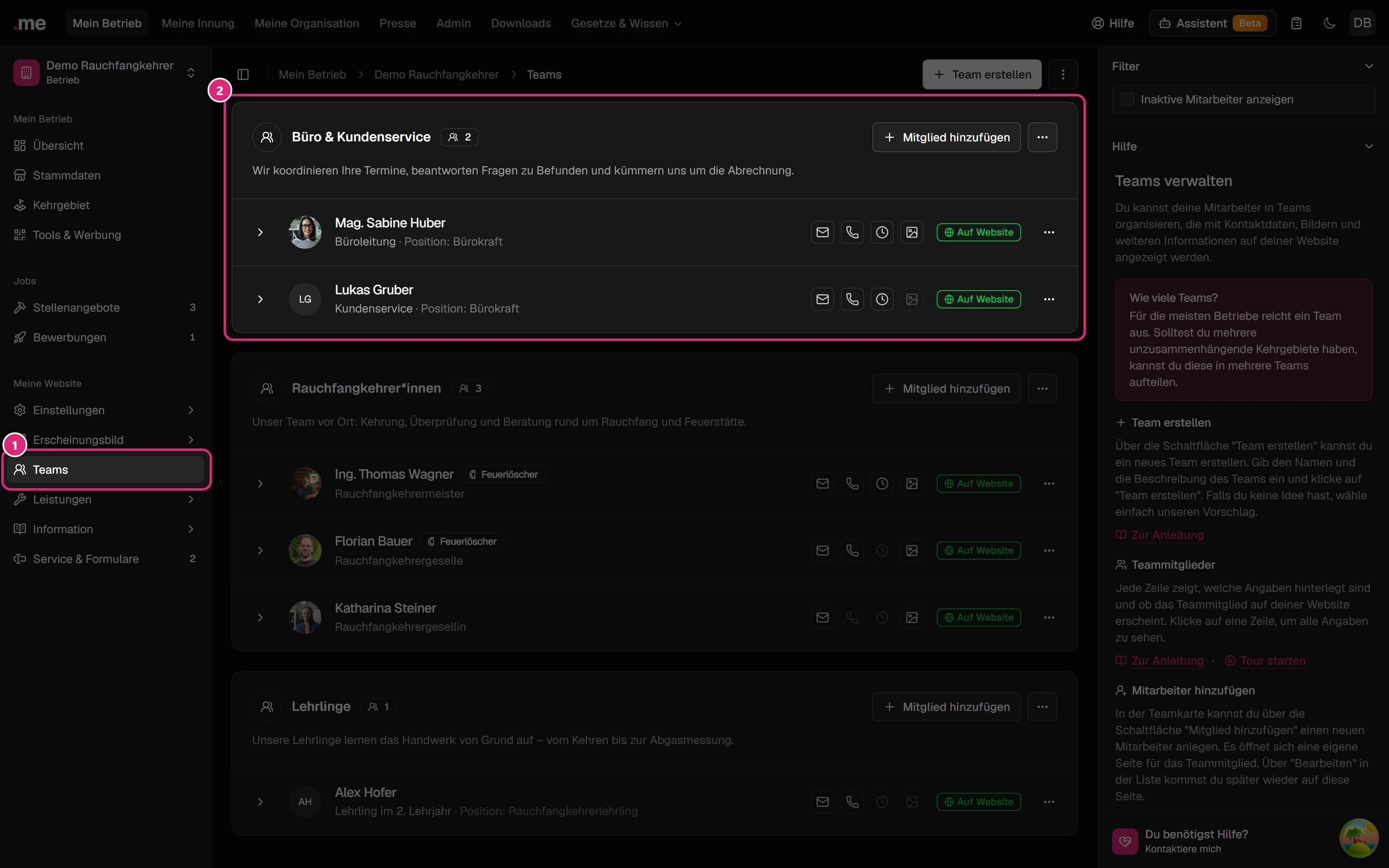Open Büro & Kundenservice team options menu
This screenshot has width=1389, height=868.
pos(1042,137)
